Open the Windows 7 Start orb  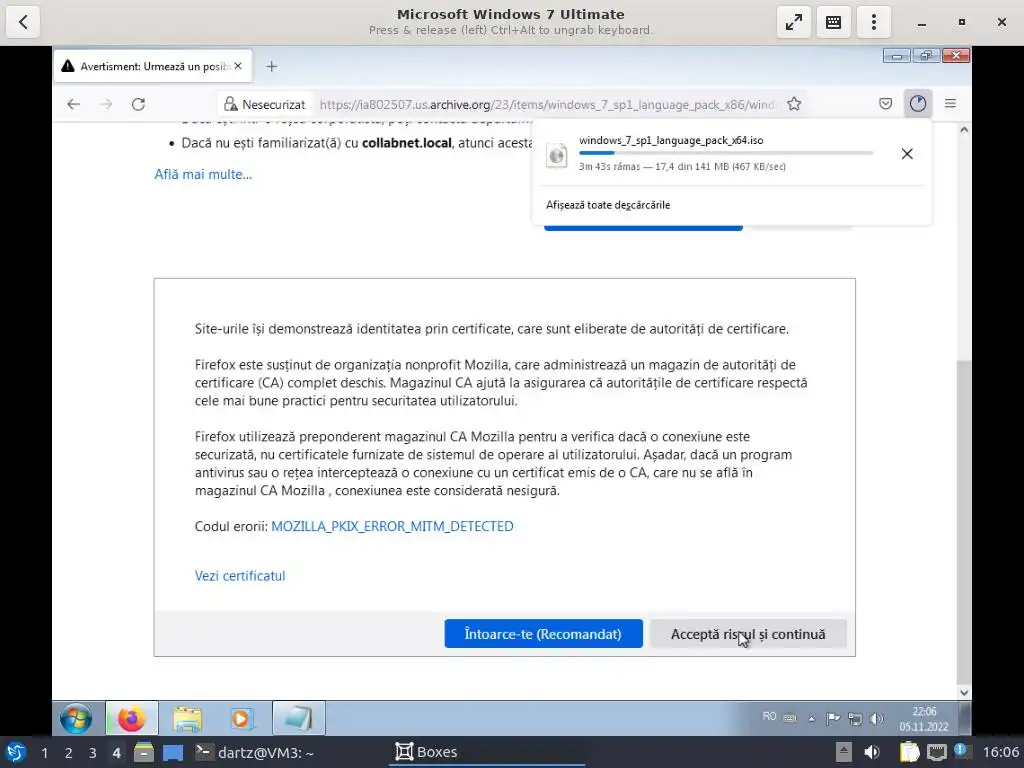click(76, 718)
